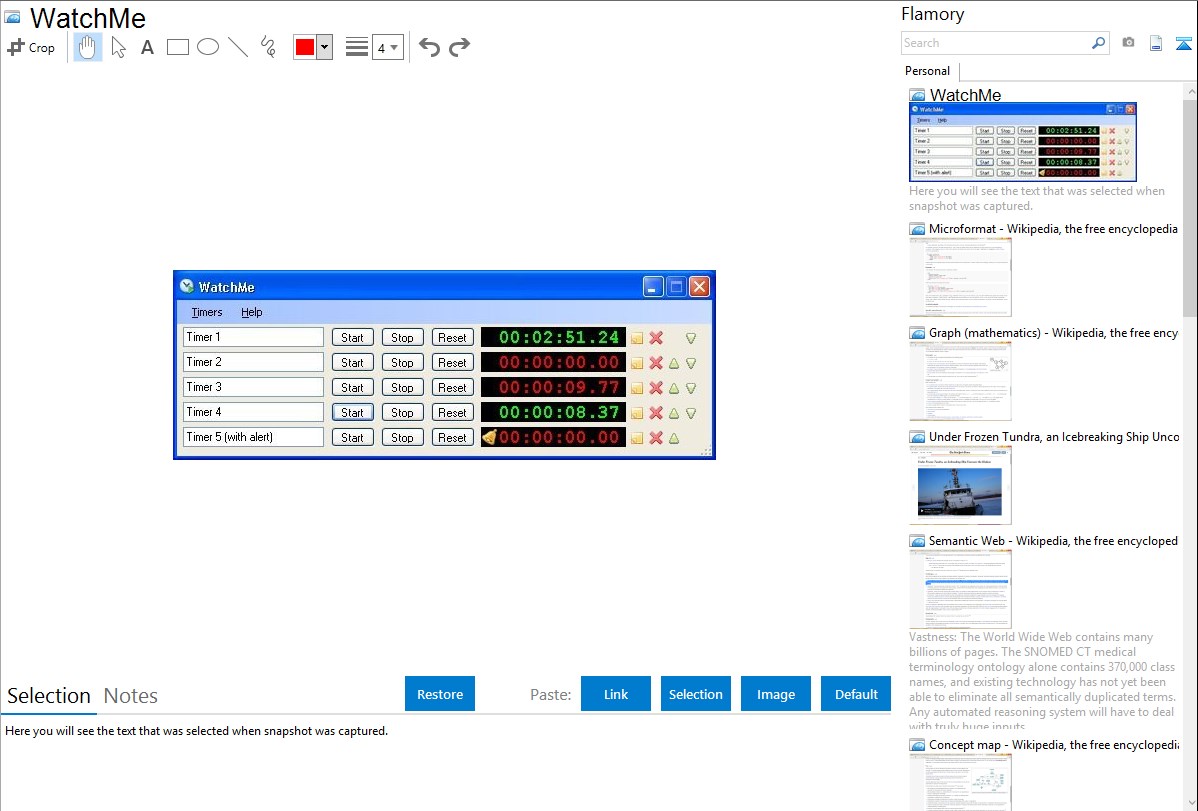Image resolution: width=1198 pixels, height=811 pixels.
Task: Stop Timer 5 (with alert)
Action: (403, 438)
